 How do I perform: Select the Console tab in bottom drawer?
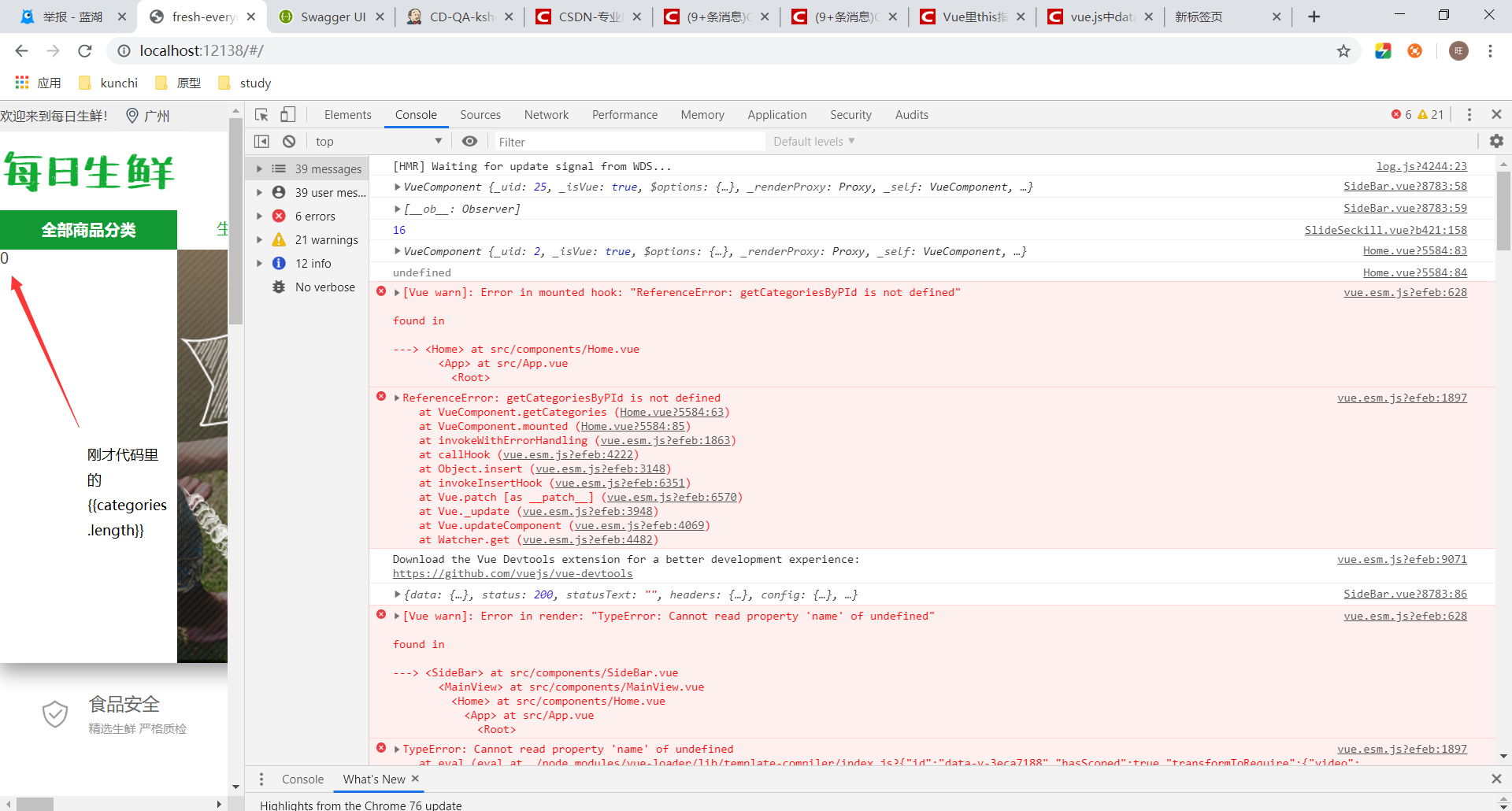[302, 779]
